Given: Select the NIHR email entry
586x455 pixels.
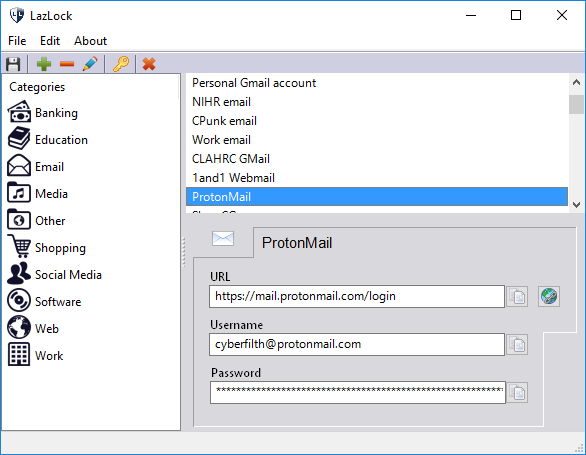Looking at the screenshot, I should point(377,102).
